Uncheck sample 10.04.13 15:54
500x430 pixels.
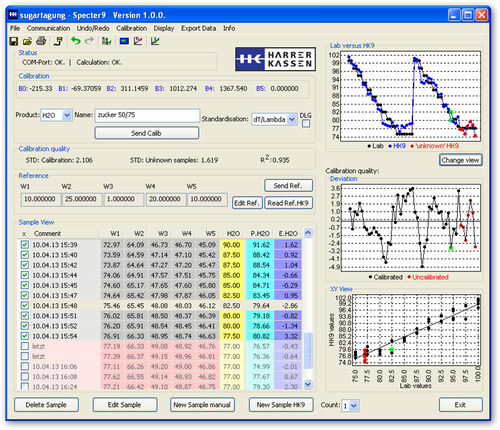click(x=25, y=336)
